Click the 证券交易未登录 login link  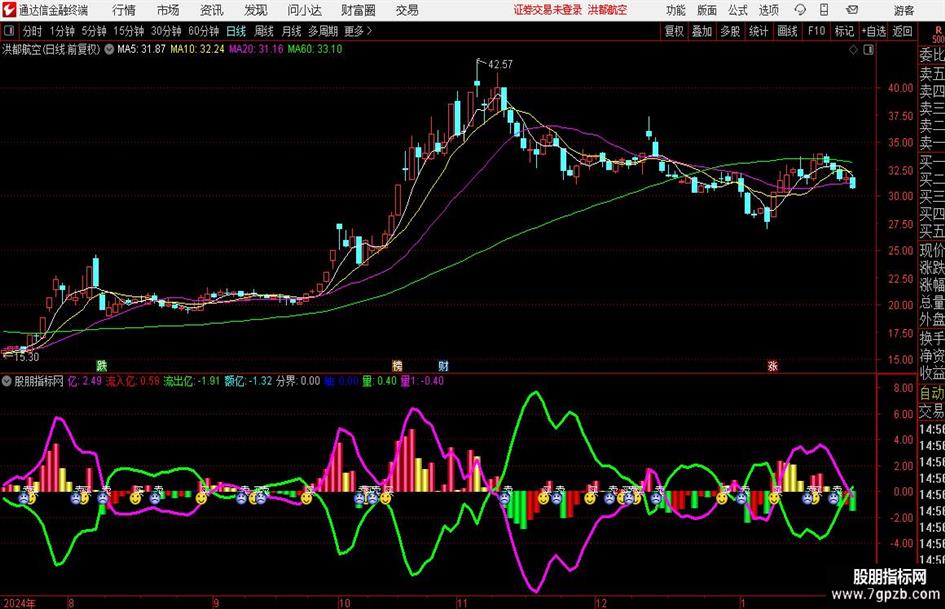[548, 10]
